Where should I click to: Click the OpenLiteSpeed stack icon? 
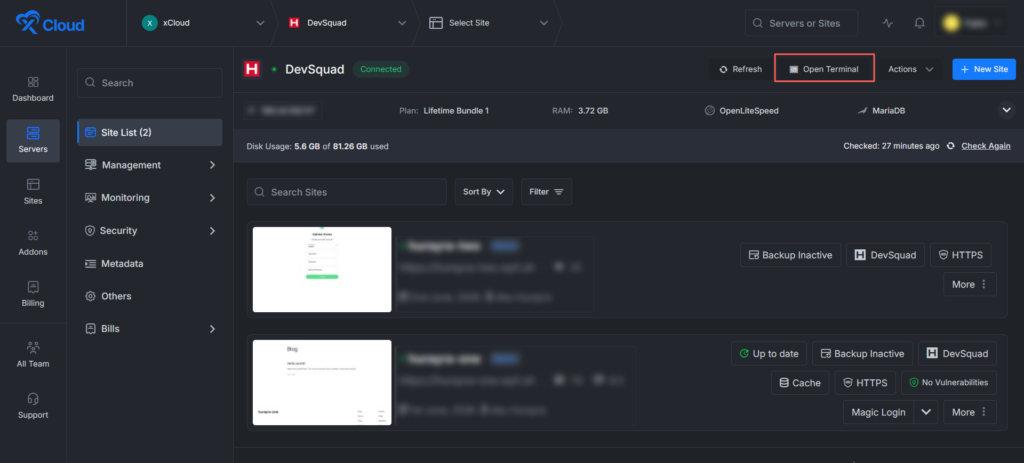tap(710, 110)
